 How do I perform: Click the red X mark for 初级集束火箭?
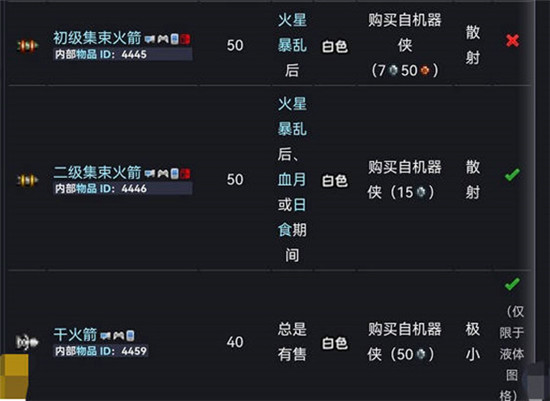pyautogui.click(x=512, y=41)
